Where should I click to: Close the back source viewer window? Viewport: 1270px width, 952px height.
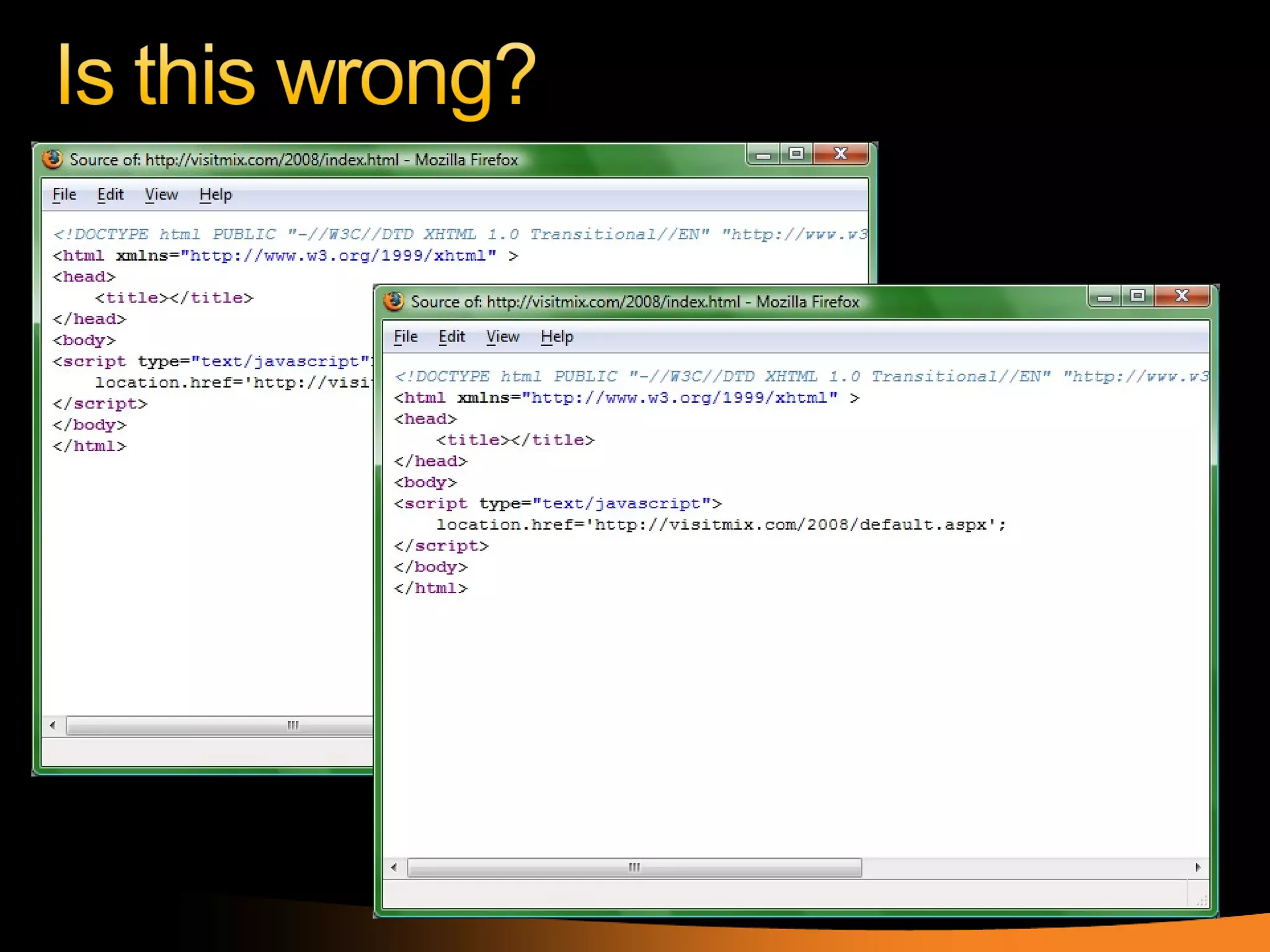click(x=841, y=154)
